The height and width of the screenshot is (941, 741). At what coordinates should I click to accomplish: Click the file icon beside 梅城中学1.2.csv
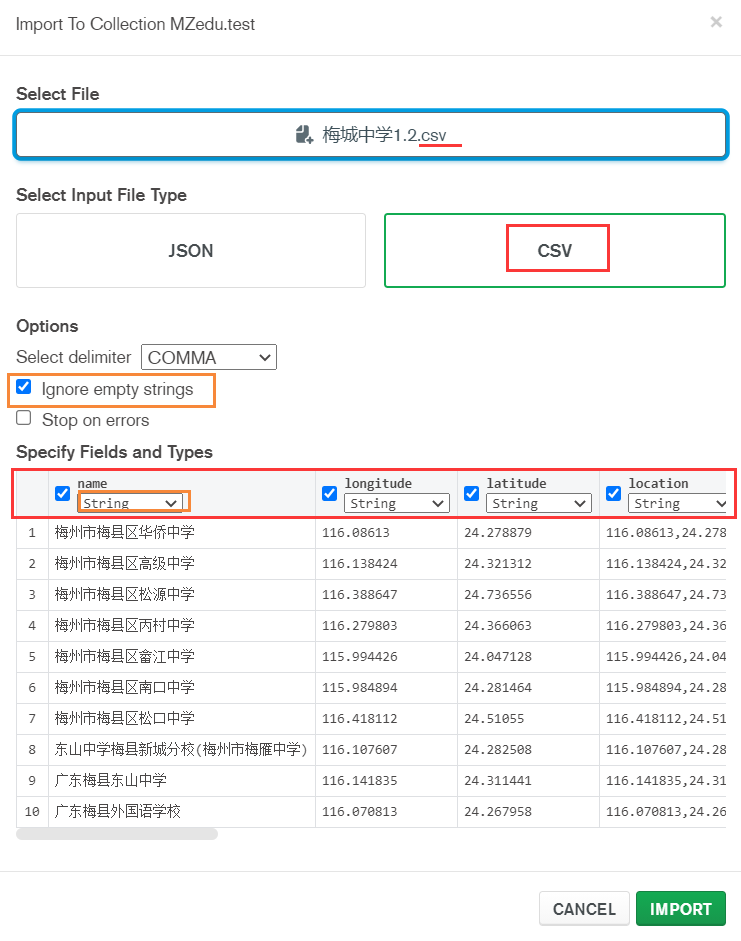pos(305,134)
